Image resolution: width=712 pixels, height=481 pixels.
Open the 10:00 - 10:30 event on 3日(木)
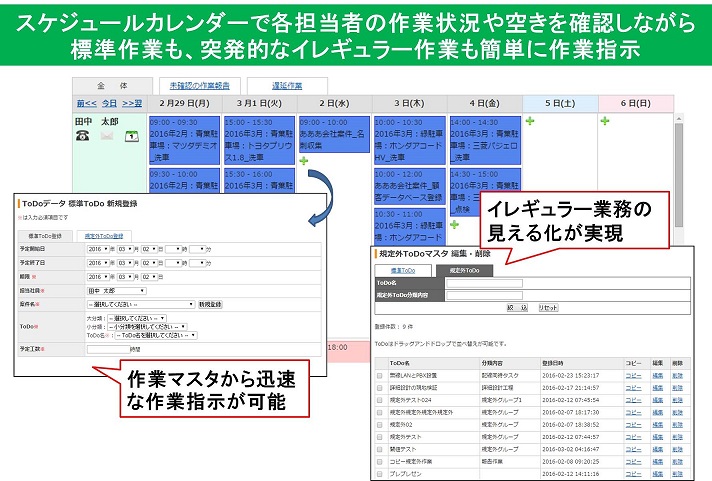[x=410, y=140]
